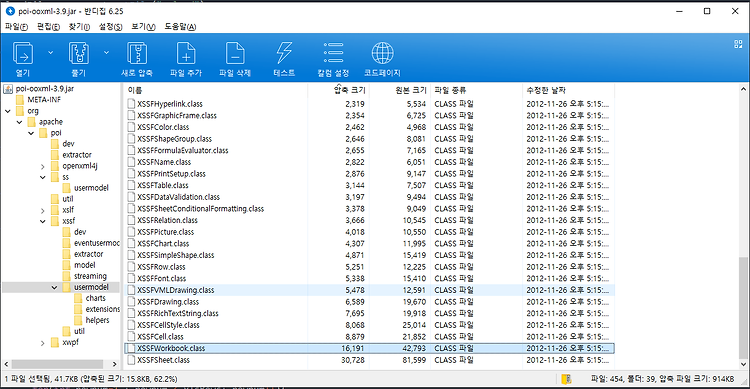
Task: Collapse the org folder in the tree
Action: click(8, 111)
